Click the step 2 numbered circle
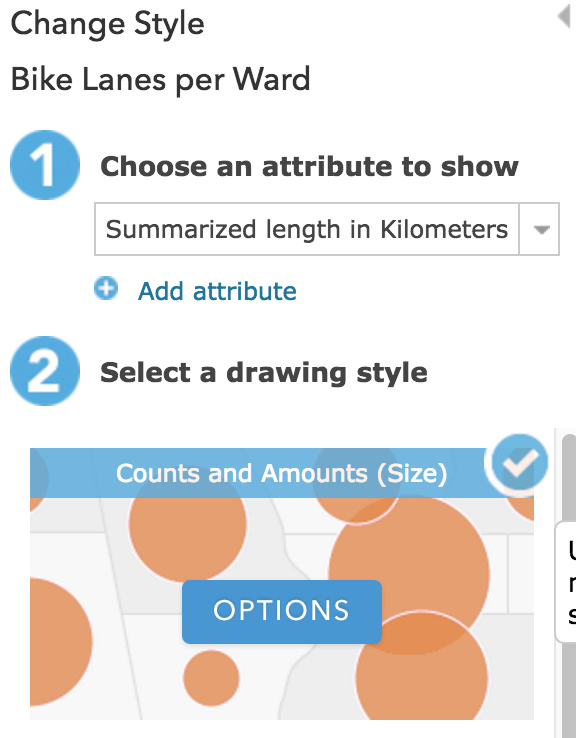 pyautogui.click(x=45, y=371)
